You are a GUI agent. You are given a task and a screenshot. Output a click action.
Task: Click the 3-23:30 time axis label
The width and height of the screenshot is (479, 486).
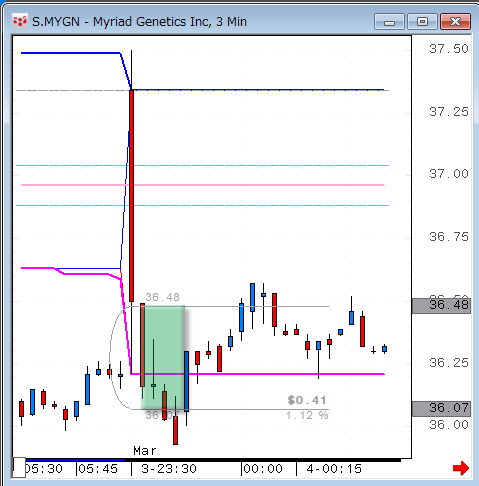(x=169, y=469)
